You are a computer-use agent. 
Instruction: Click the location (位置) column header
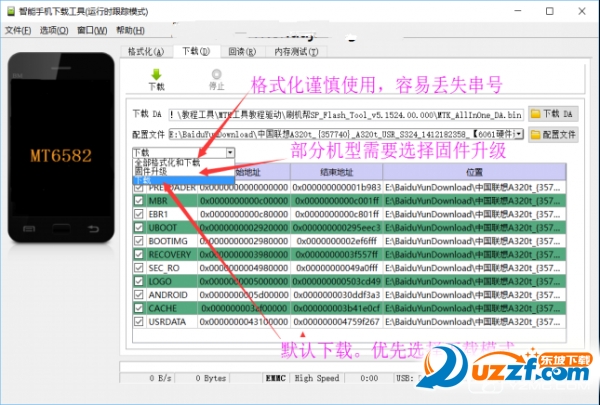pyautogui.click(x=474, y=172)
